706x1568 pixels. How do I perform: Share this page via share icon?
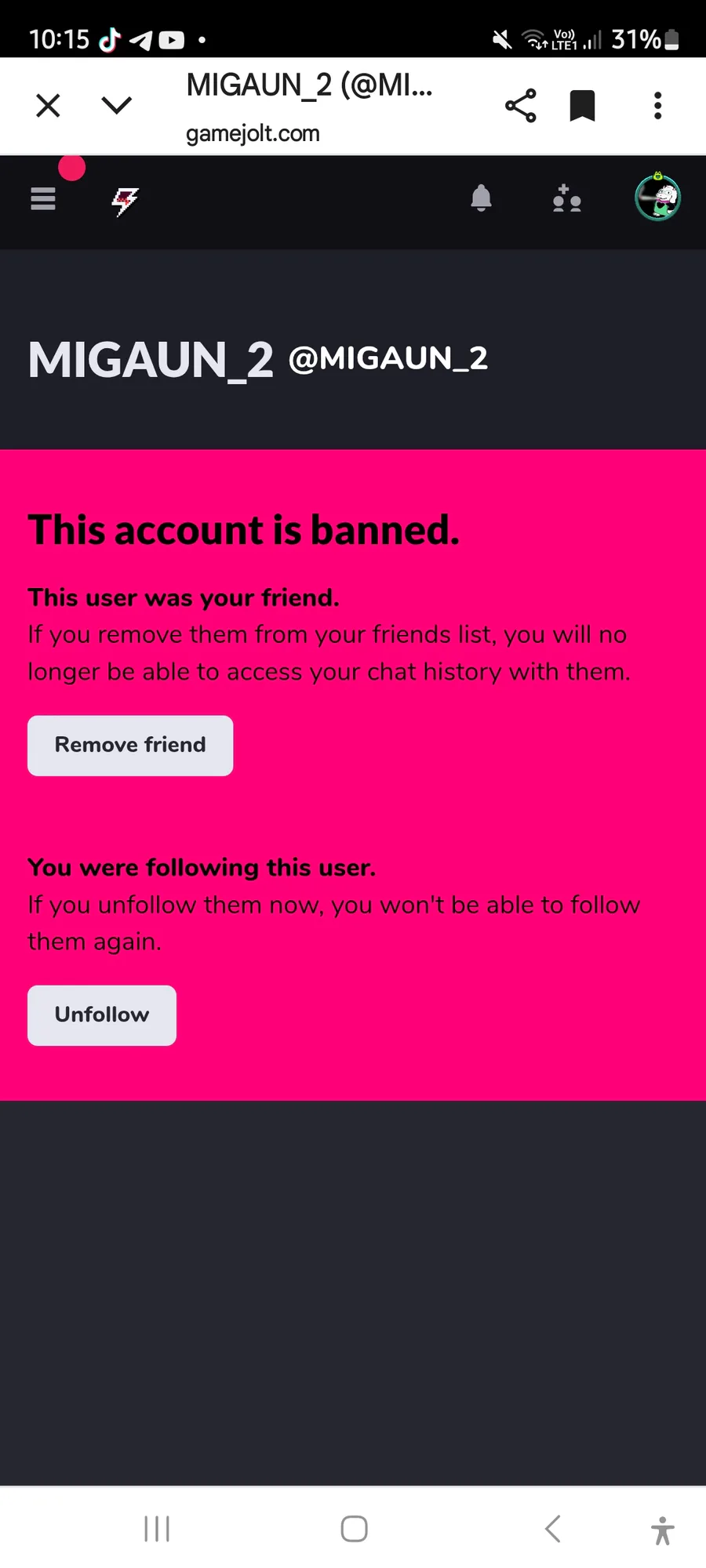pyautogui.click(x=520, y=105)
